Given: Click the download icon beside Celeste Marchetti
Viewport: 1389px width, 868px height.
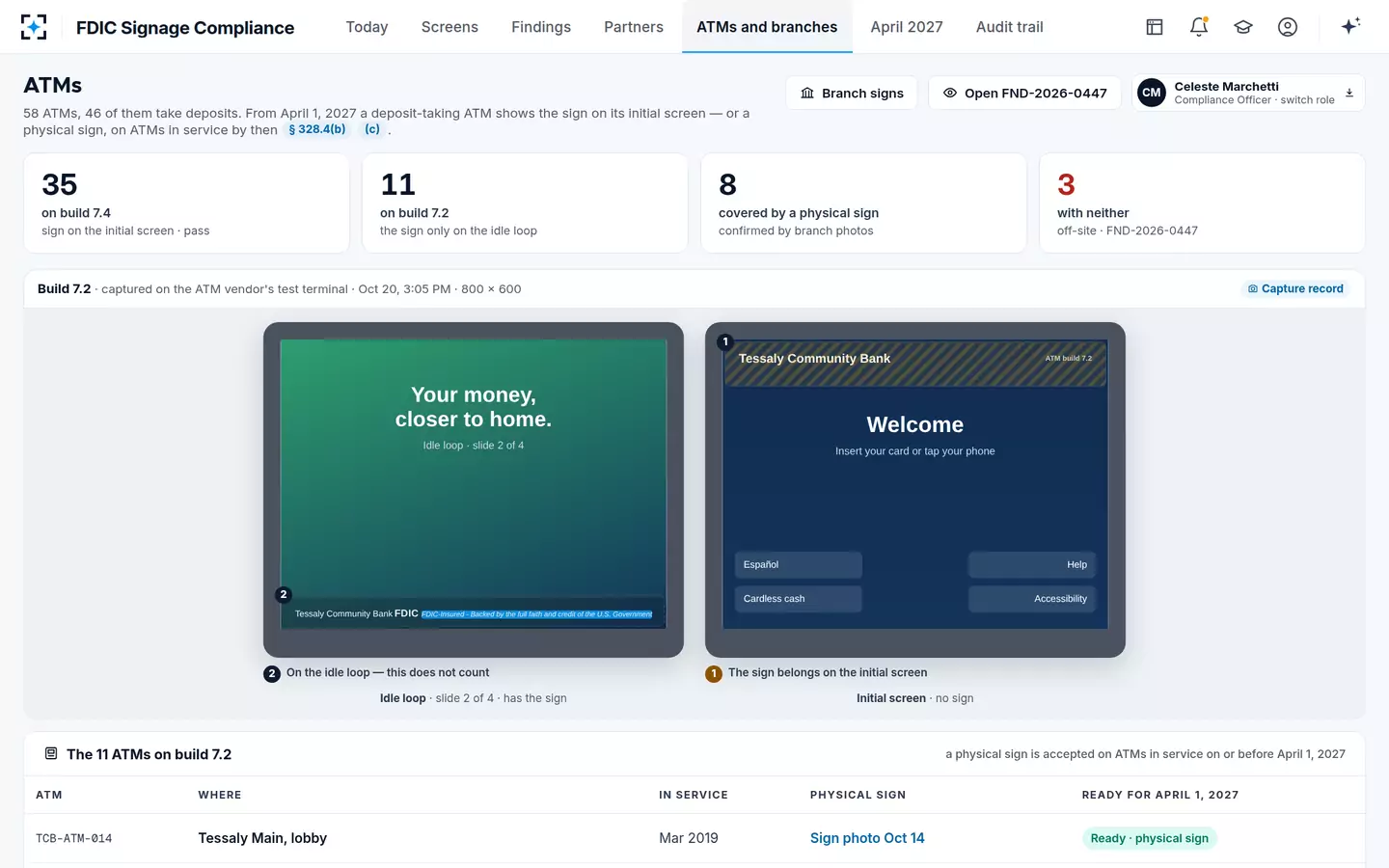Looking at the screenshot, I should (1349, 94).
